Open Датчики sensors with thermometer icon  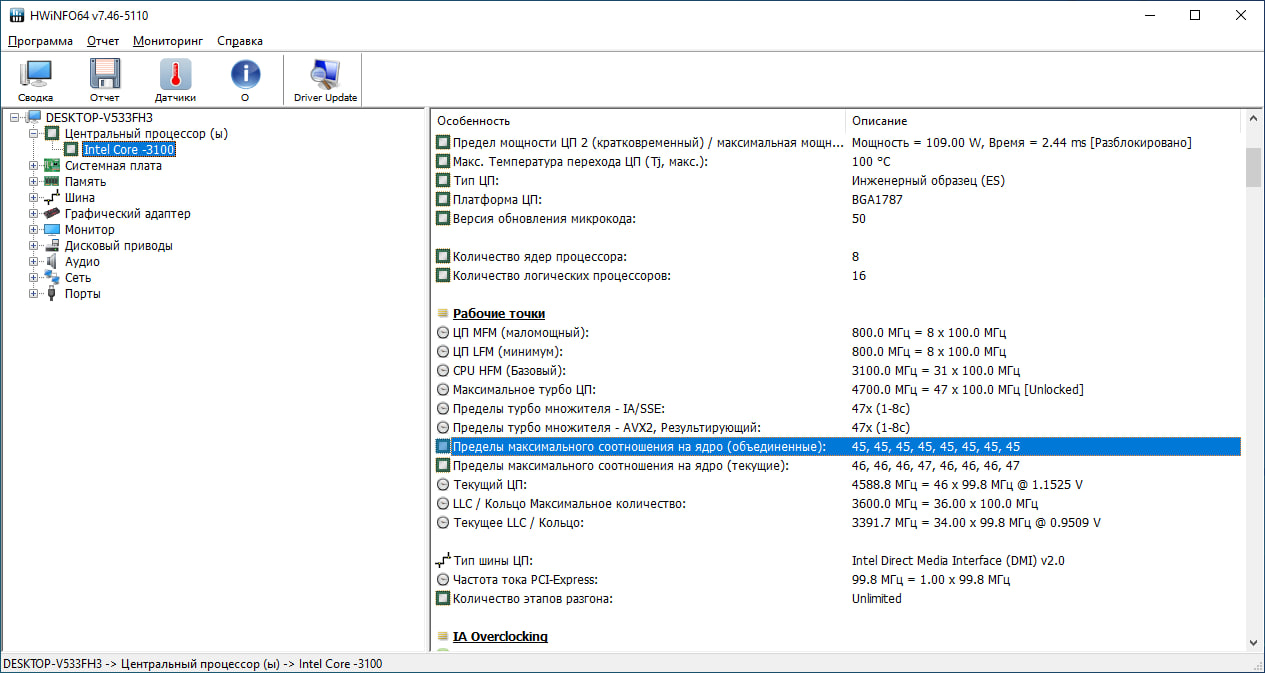(x=175, y=80)
